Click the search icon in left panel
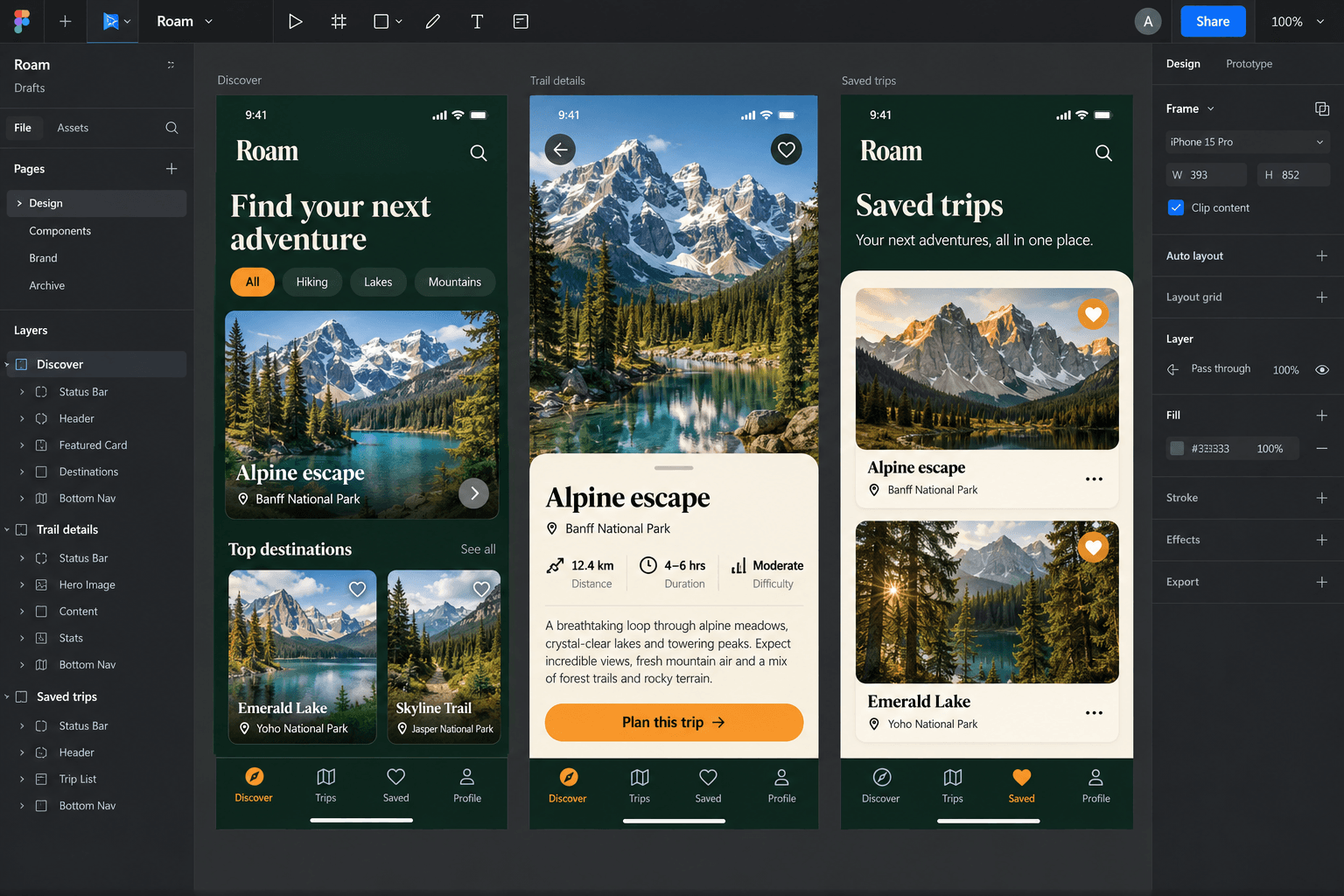 171,128
